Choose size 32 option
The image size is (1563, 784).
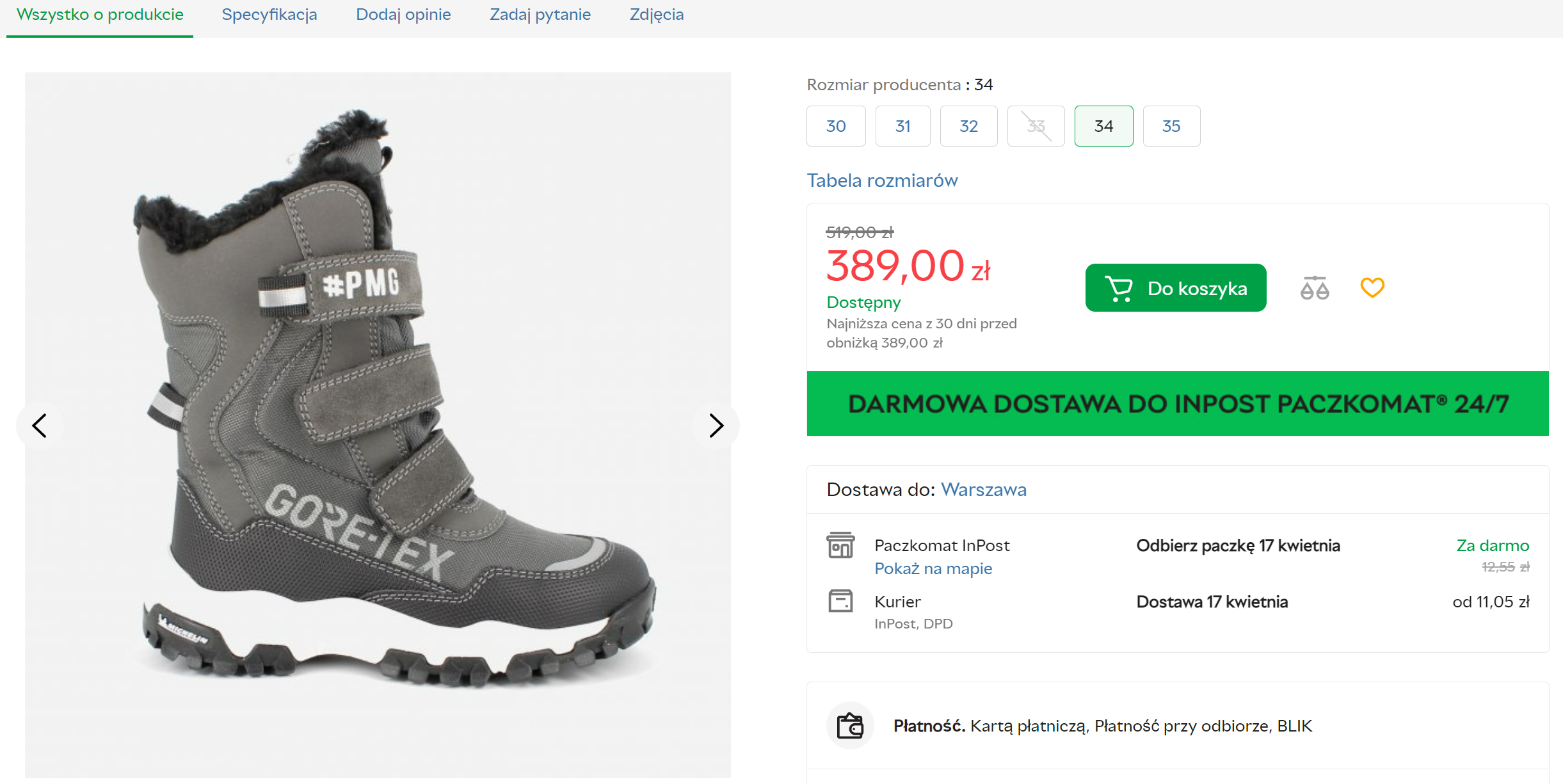click(968, 126)
